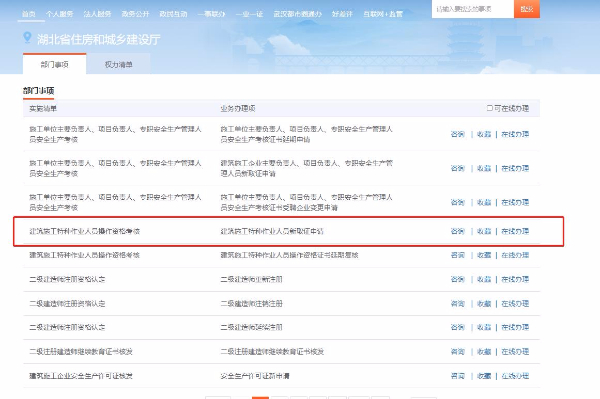Open 好差评 navigation item
Screen dimensions: 600x399
coord(342,14)
